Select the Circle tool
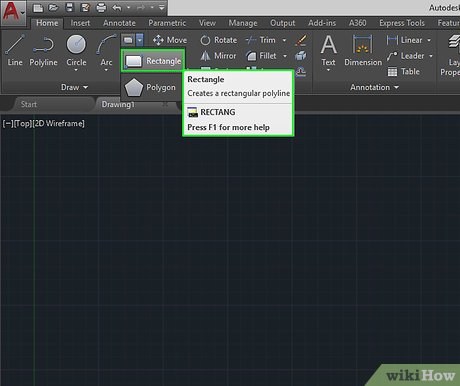Viewport: 460px width, 386px height. click(76, 50)
